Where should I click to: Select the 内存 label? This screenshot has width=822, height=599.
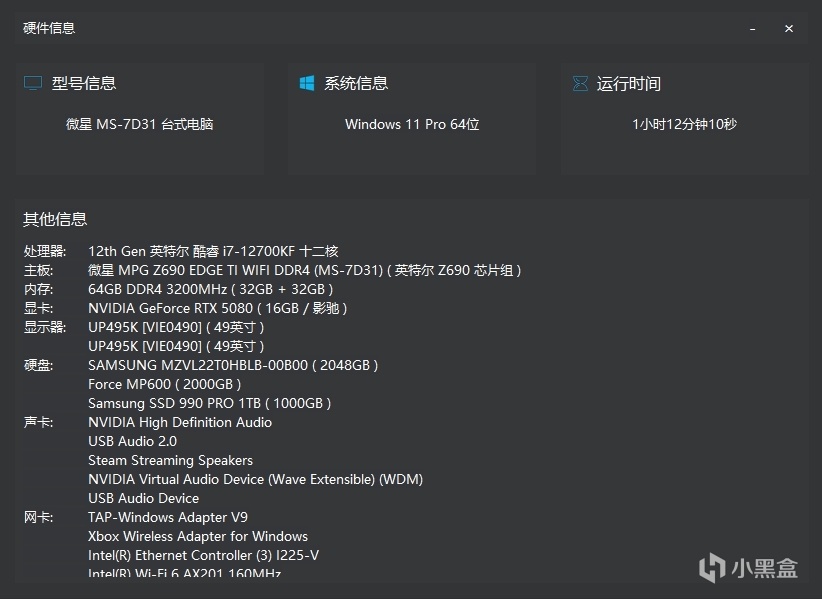[x=38, y=289]
